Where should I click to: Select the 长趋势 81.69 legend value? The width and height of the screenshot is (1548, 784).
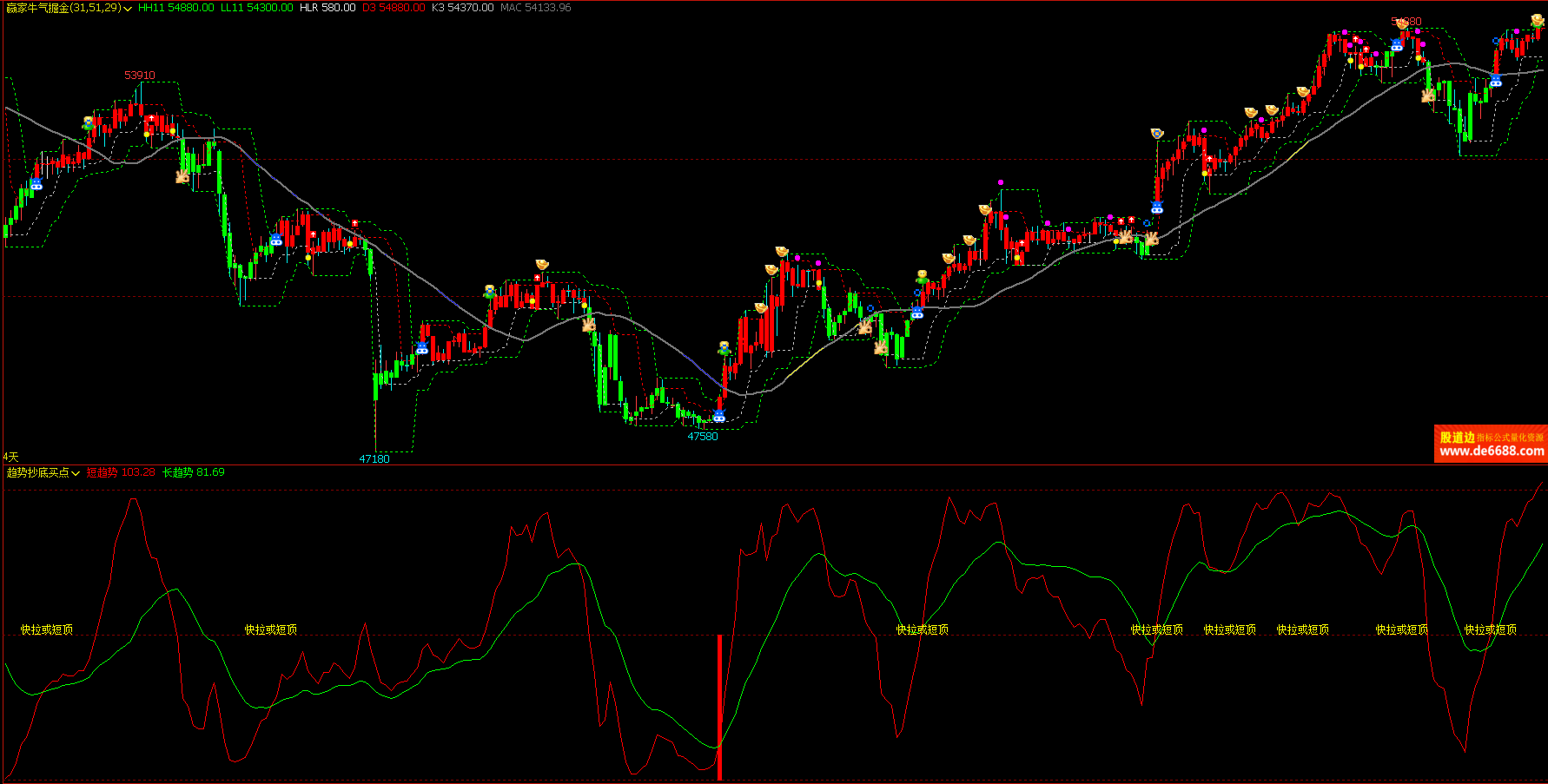(193, 472)
